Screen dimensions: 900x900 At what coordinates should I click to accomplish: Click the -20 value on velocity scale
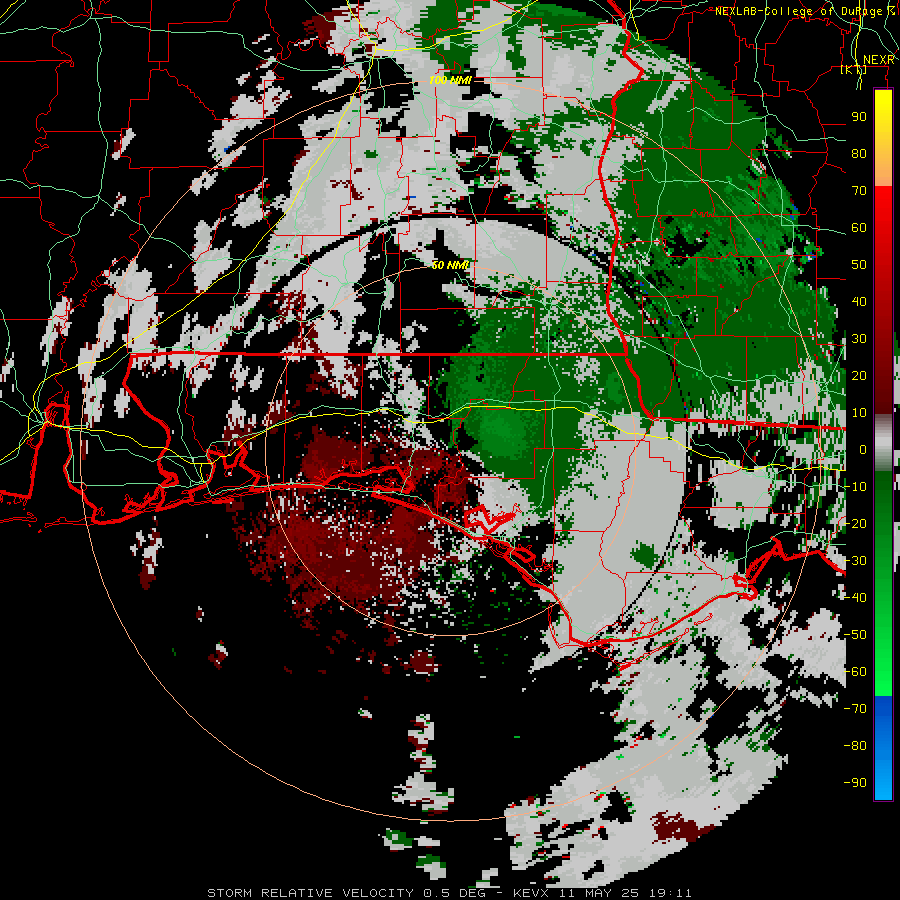pyautogui.click(x=855, y=523)
